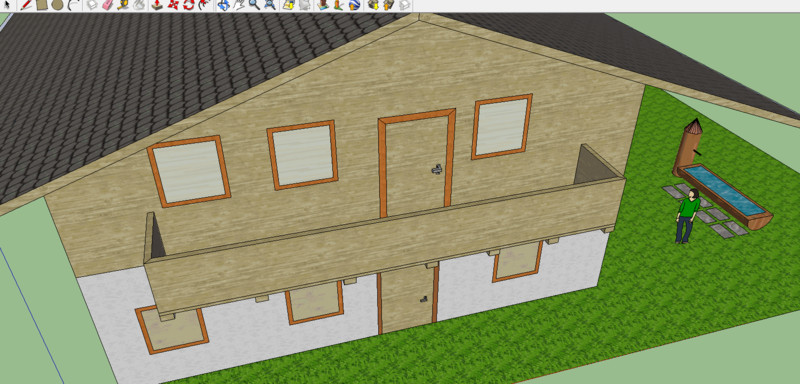Screen dimensions: 800x384
Task: Select the Offset tool
Action: 204,5
